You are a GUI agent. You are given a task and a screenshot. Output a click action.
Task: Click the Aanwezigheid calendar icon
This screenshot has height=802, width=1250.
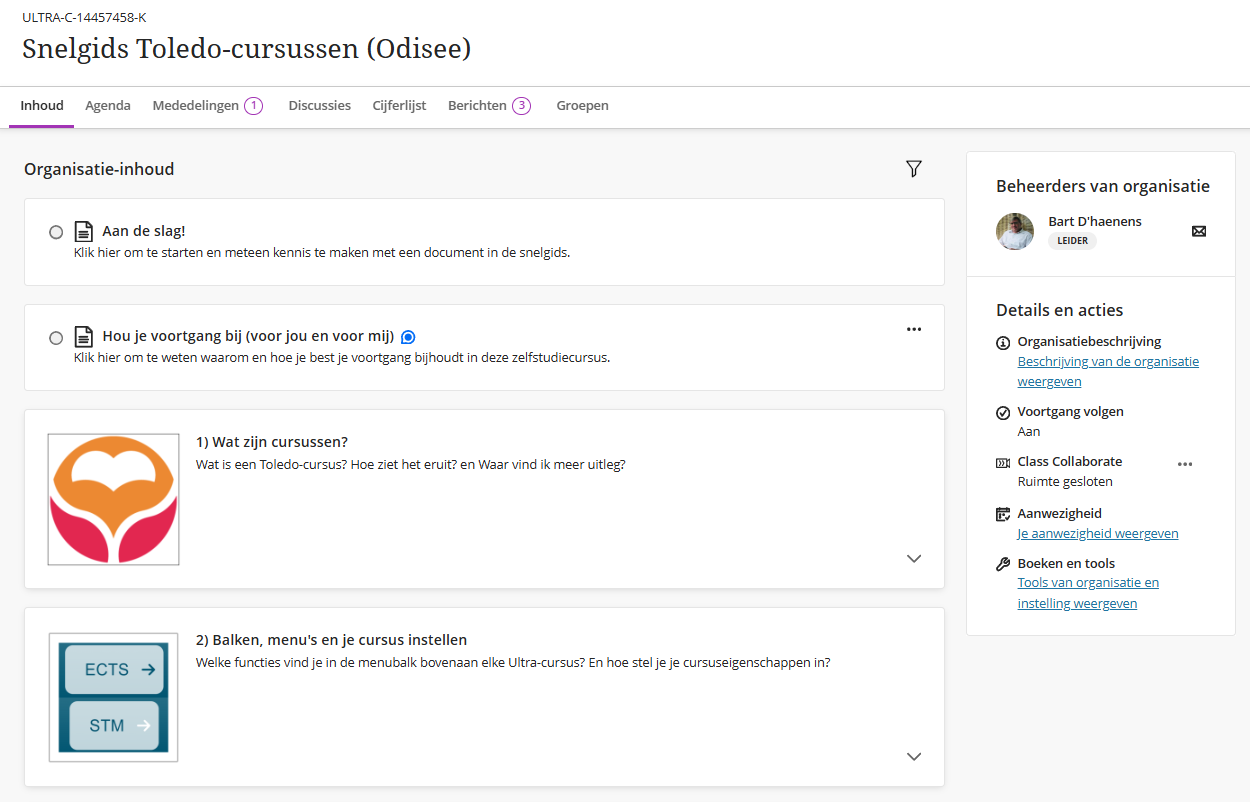tap(1003, 514)
